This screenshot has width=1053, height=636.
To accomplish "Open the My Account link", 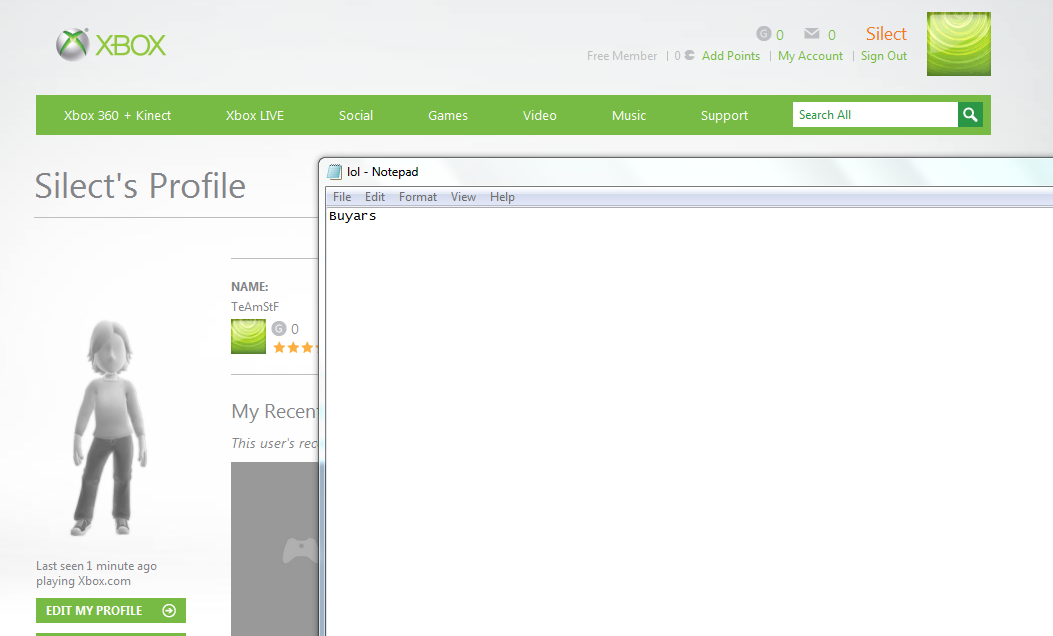I will click(810, 56).
